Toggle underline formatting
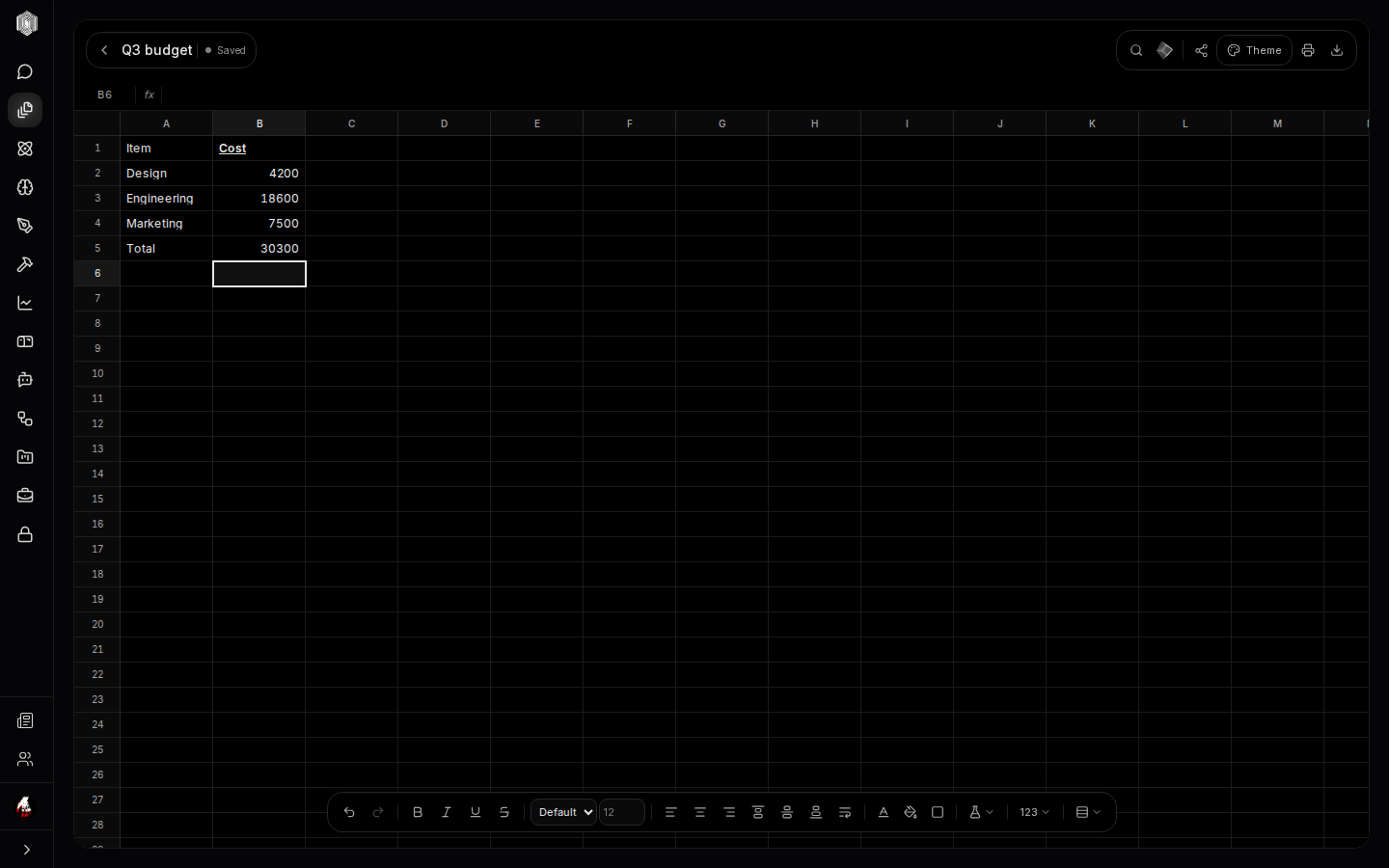The height and width of the screenshot is (868, 1389). 476,813
